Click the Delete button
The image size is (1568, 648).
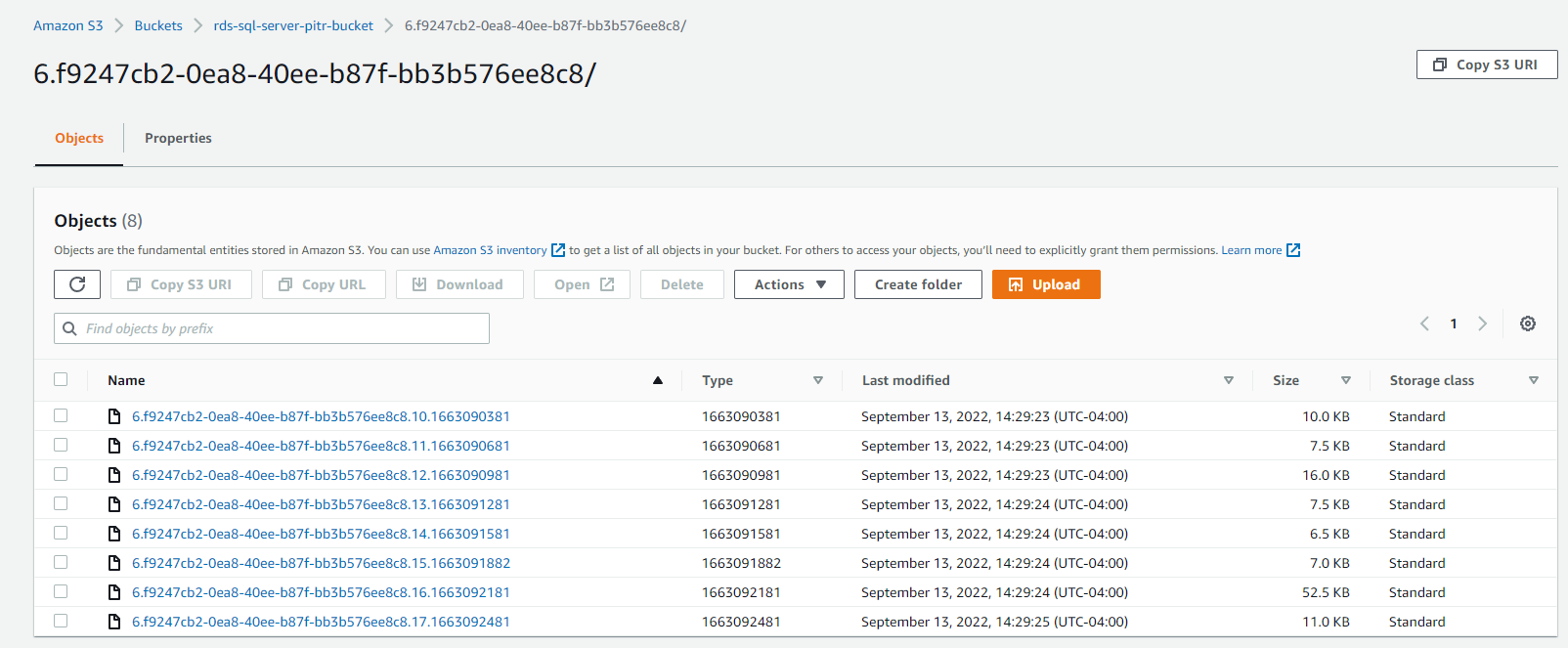(x=682, y=284)
